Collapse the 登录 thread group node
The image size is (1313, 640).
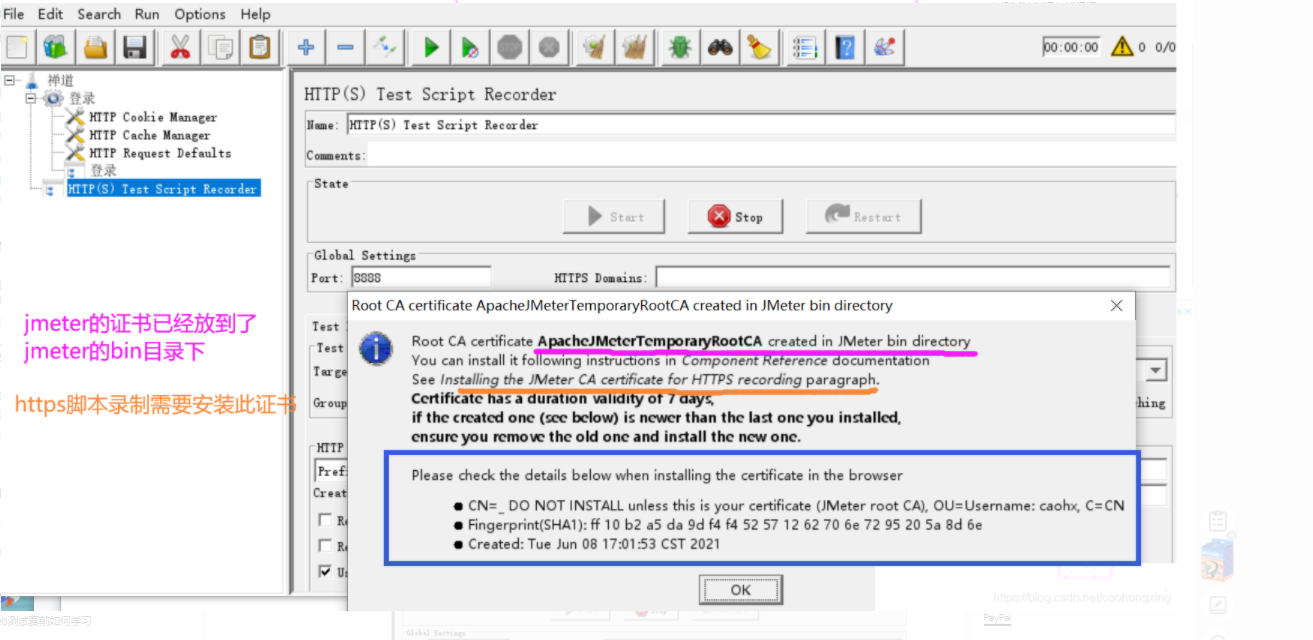(30, 98)
